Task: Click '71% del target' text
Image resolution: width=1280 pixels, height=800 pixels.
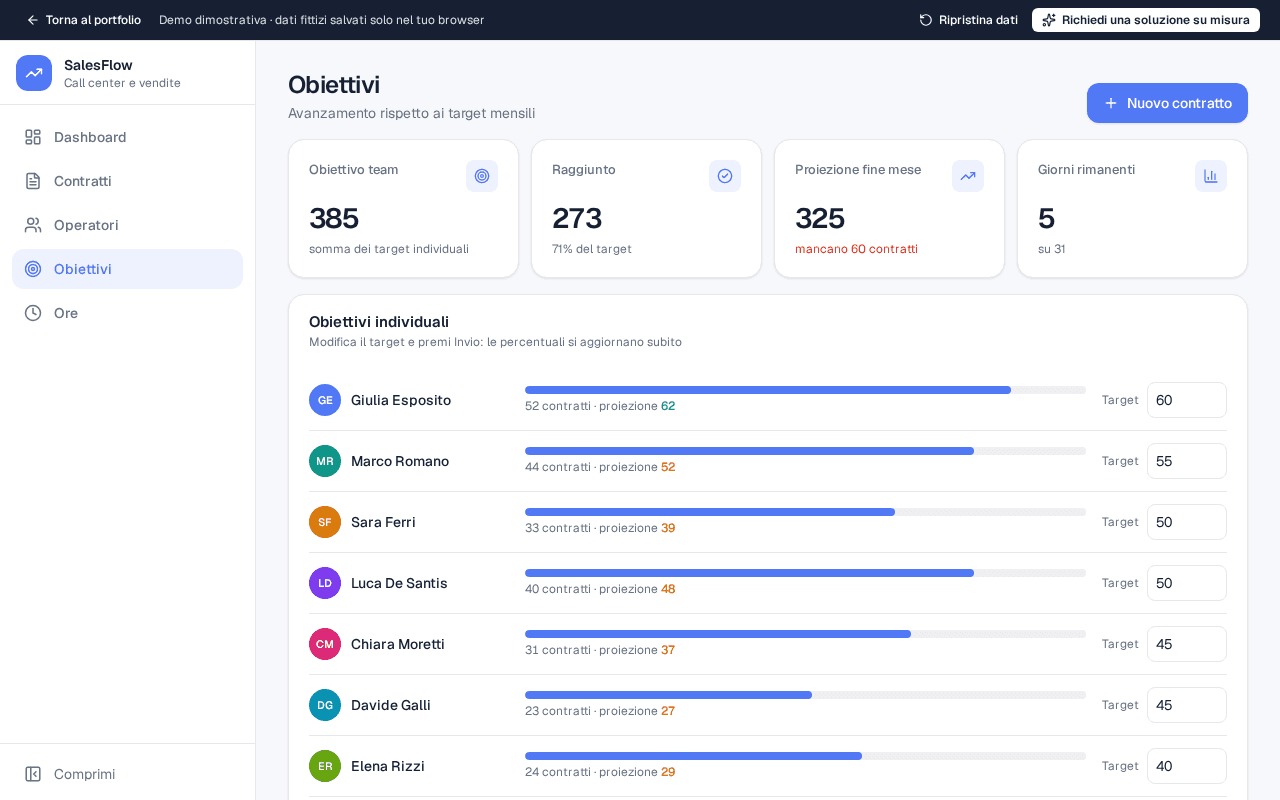Action: (592, 249)
